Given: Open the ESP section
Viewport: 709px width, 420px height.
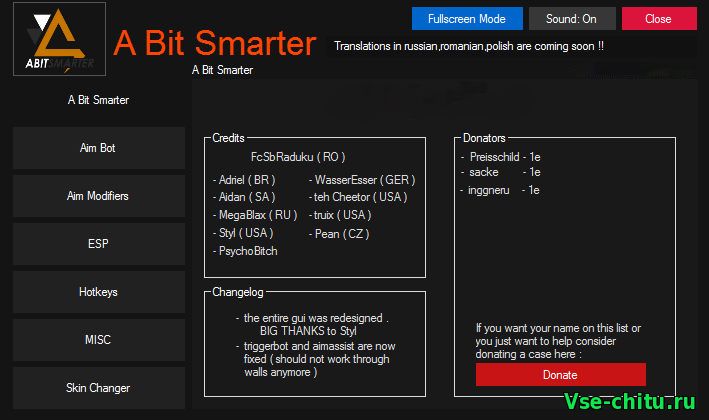Looking at the screenshot, I should tap(99, 244).
